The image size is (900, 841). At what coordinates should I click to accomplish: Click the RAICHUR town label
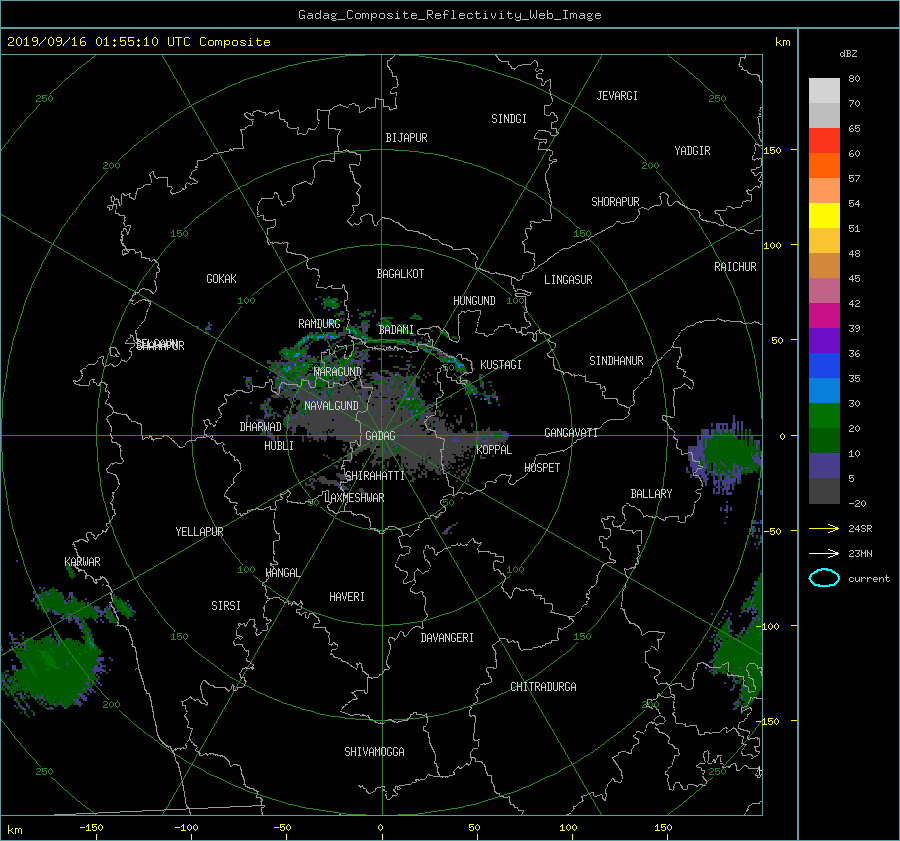point(735,267)
